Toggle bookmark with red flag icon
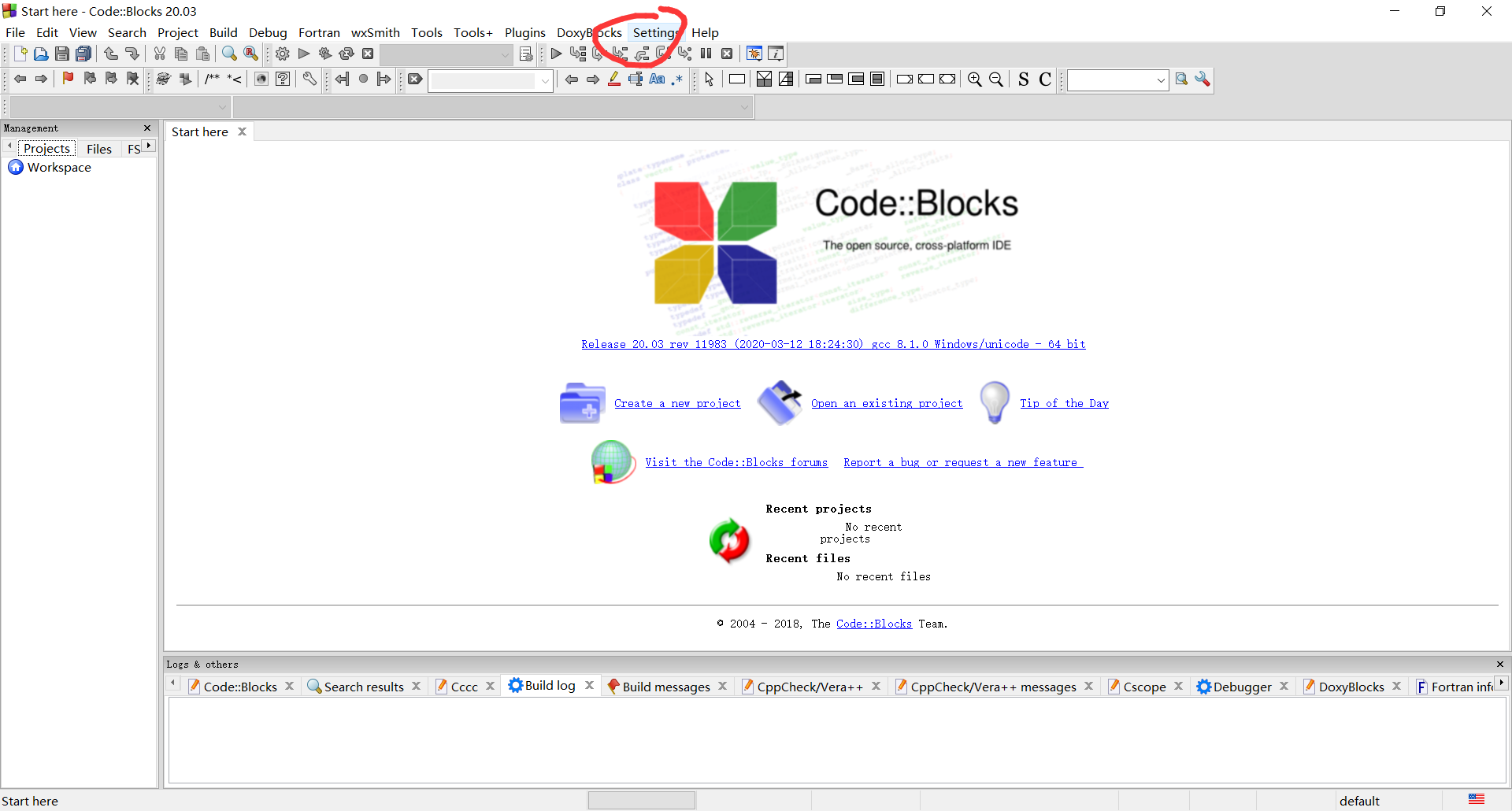The width and height of the screenshot is (1512, 811). [x=69, y=79]
